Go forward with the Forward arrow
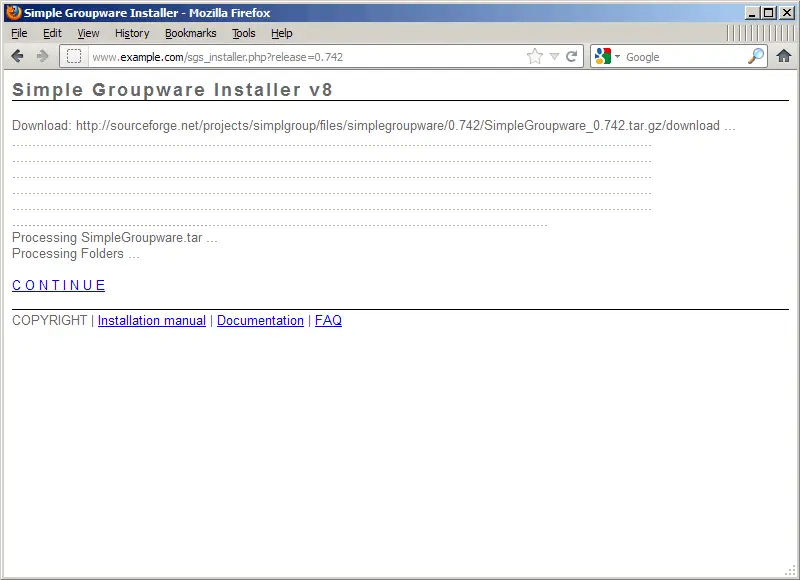 (x=42, y=56)
